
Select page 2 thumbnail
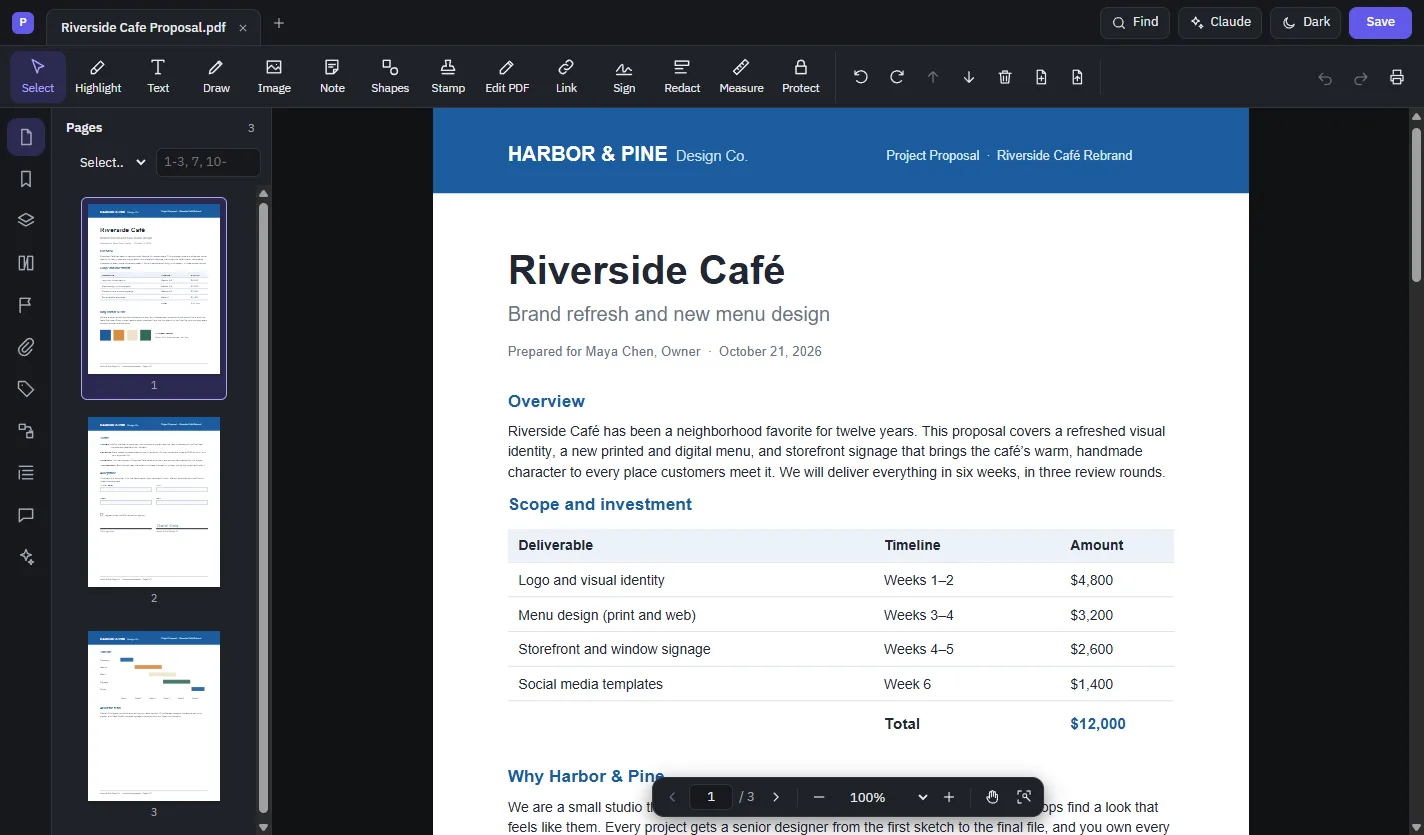tap(154, 502)
